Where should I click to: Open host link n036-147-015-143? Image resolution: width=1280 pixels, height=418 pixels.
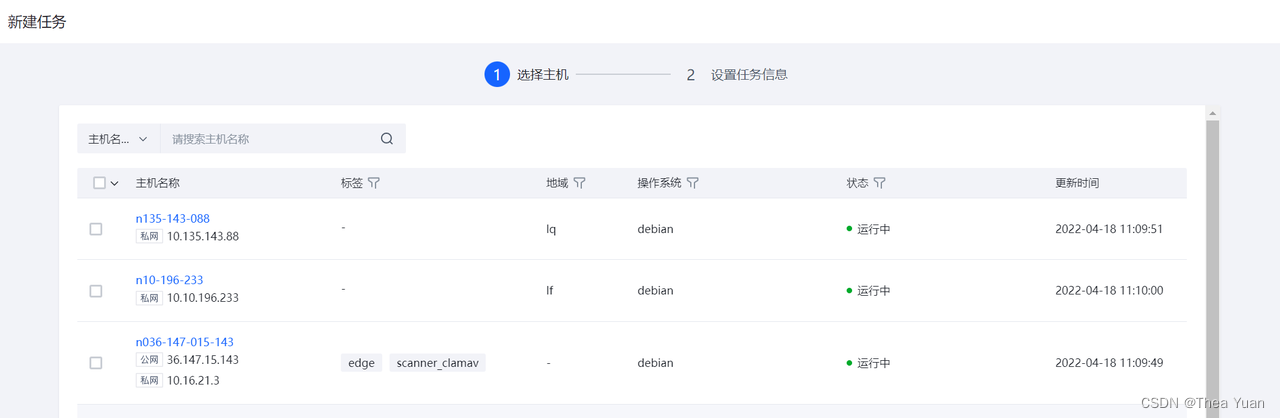185,342
